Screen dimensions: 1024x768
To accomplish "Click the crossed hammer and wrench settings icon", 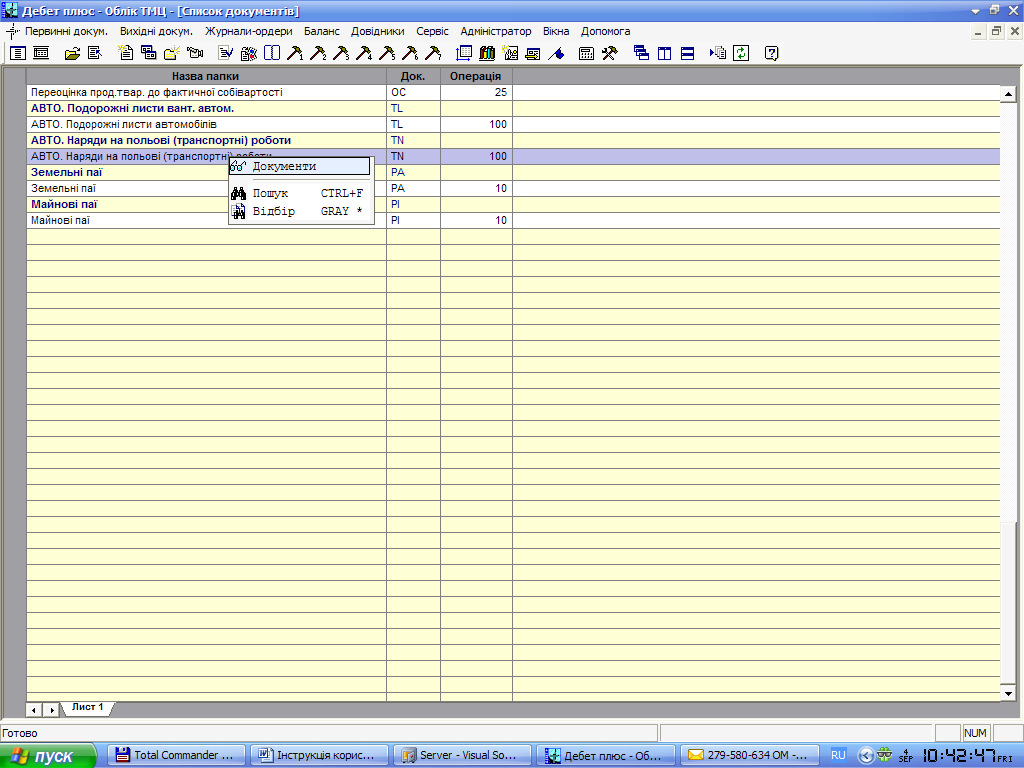I will click(x=609, y=54).
